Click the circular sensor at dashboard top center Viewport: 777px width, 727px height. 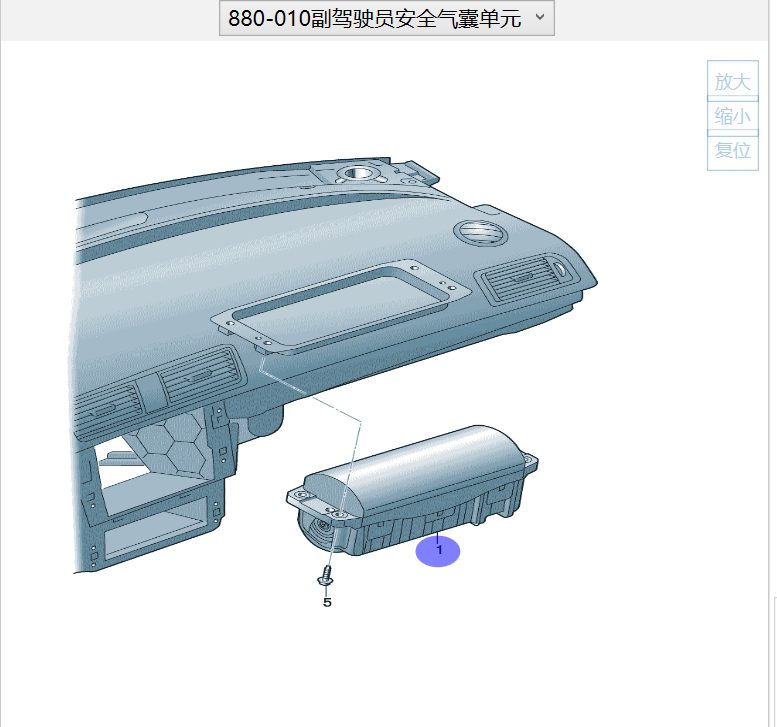[x=358, y=175]
